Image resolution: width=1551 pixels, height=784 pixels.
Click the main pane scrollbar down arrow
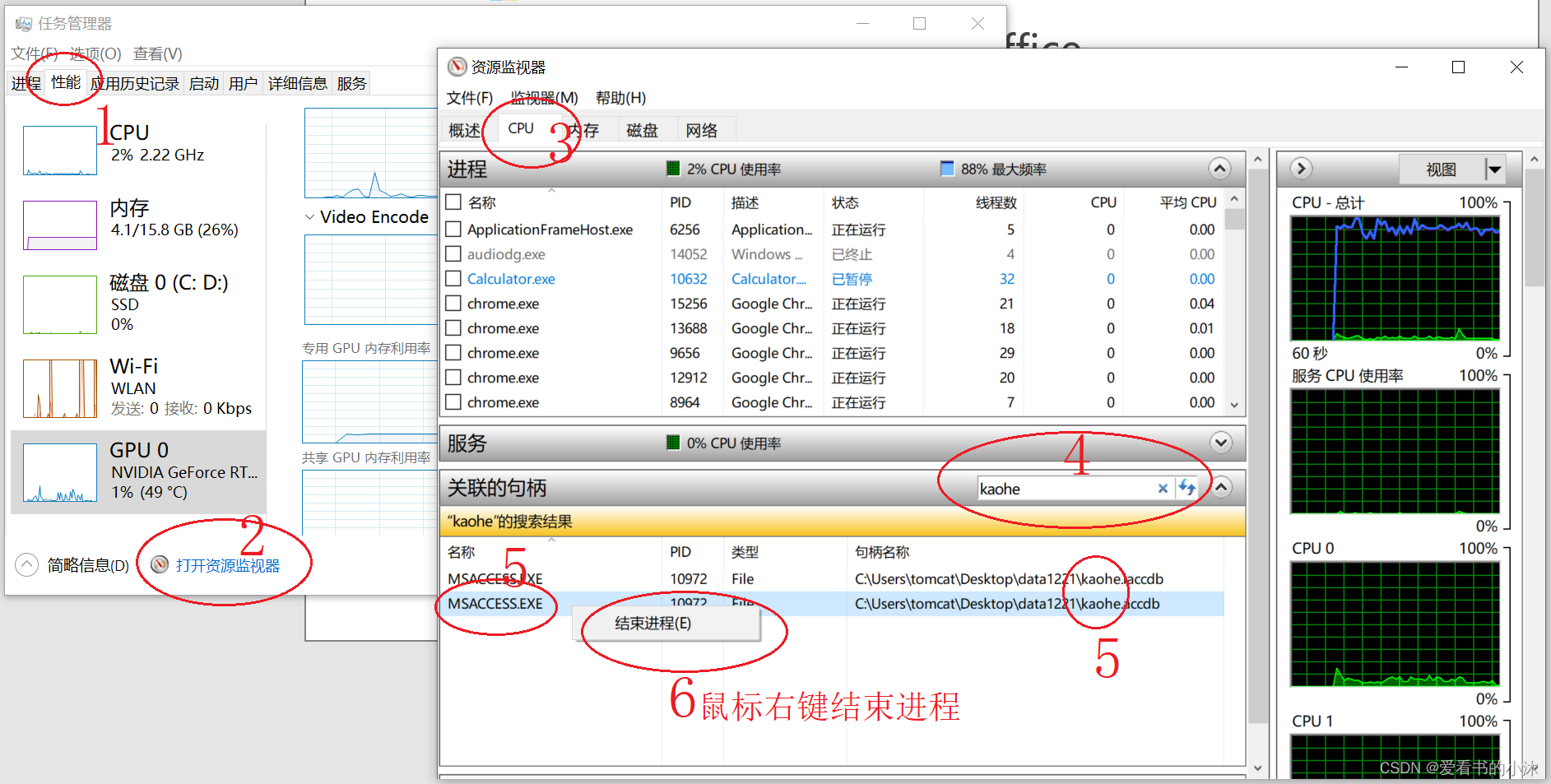click(x=1257, y=768)
